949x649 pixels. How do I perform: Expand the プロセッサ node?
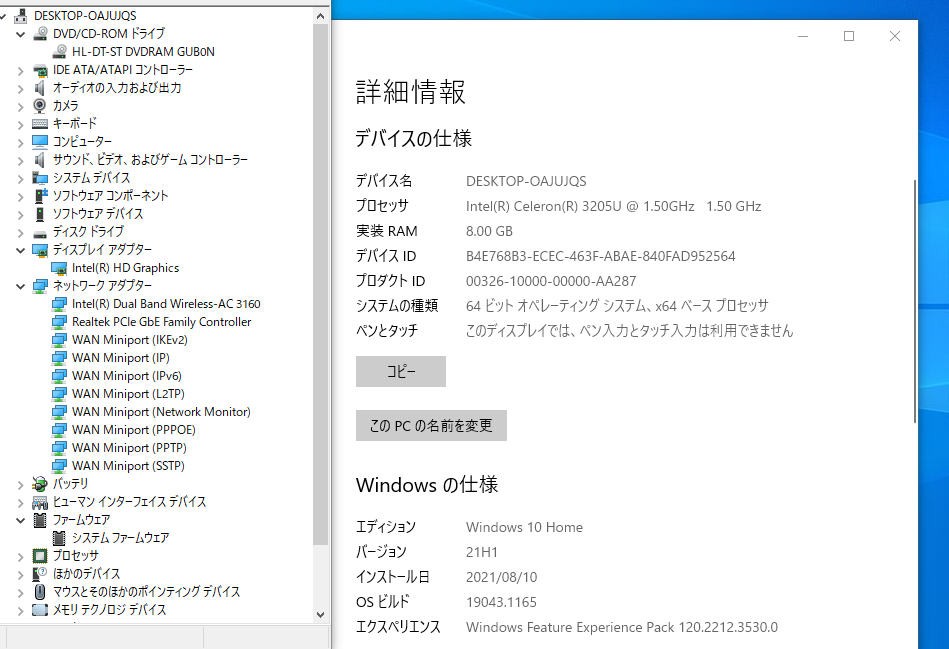[21, 556]
